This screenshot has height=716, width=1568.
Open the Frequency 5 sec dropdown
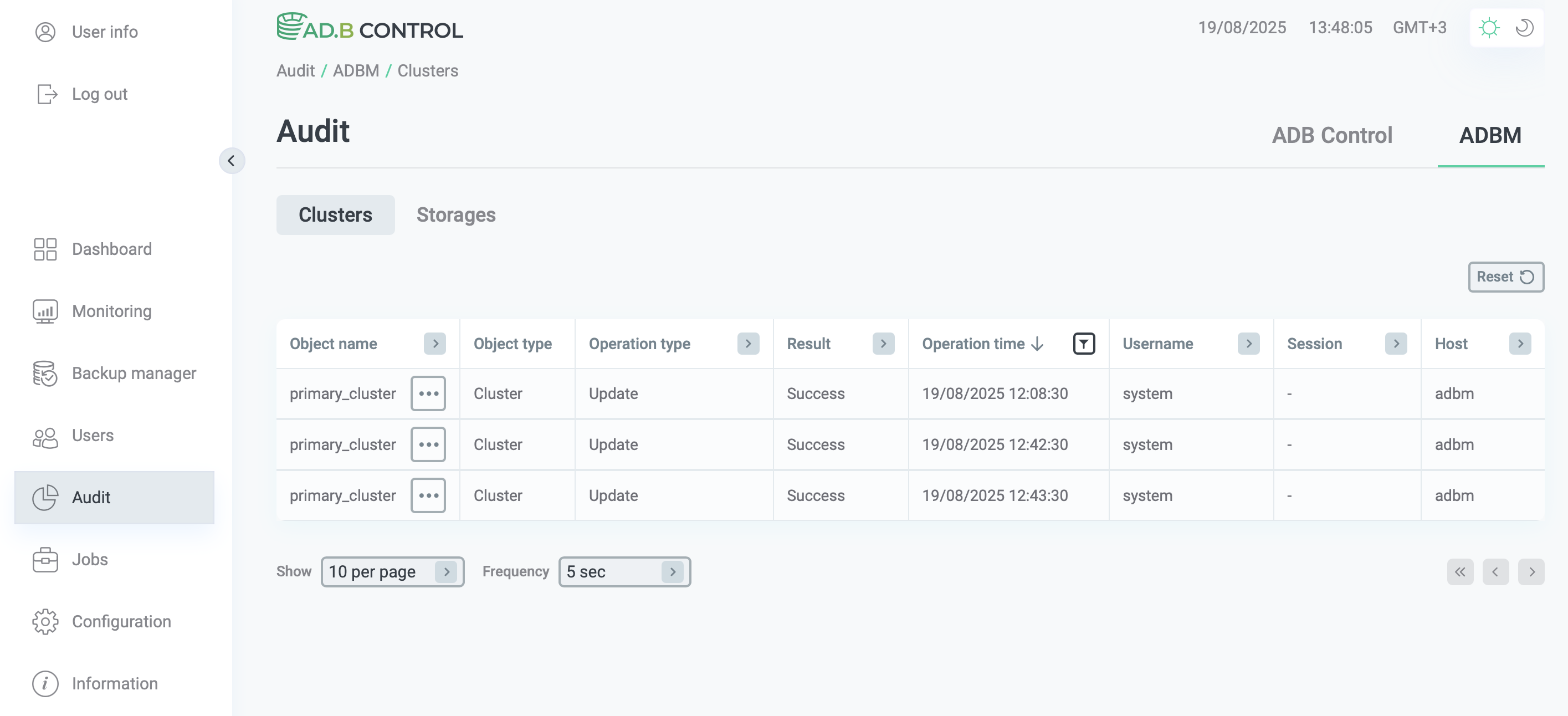pyautogui.click(x=624, y=572)
